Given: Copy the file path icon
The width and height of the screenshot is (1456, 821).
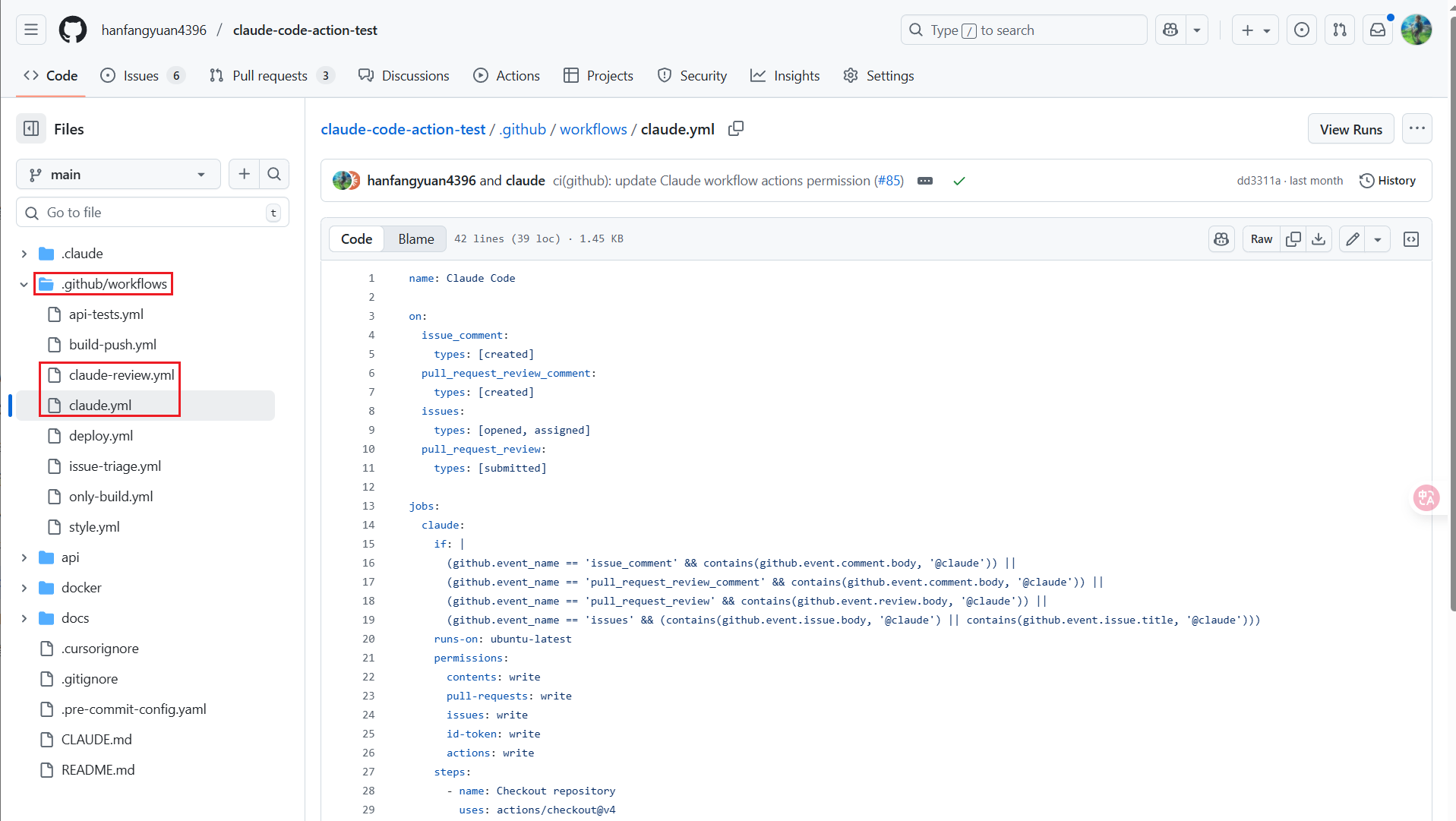Looking at the screenshot, I should (x=735, y=129).
